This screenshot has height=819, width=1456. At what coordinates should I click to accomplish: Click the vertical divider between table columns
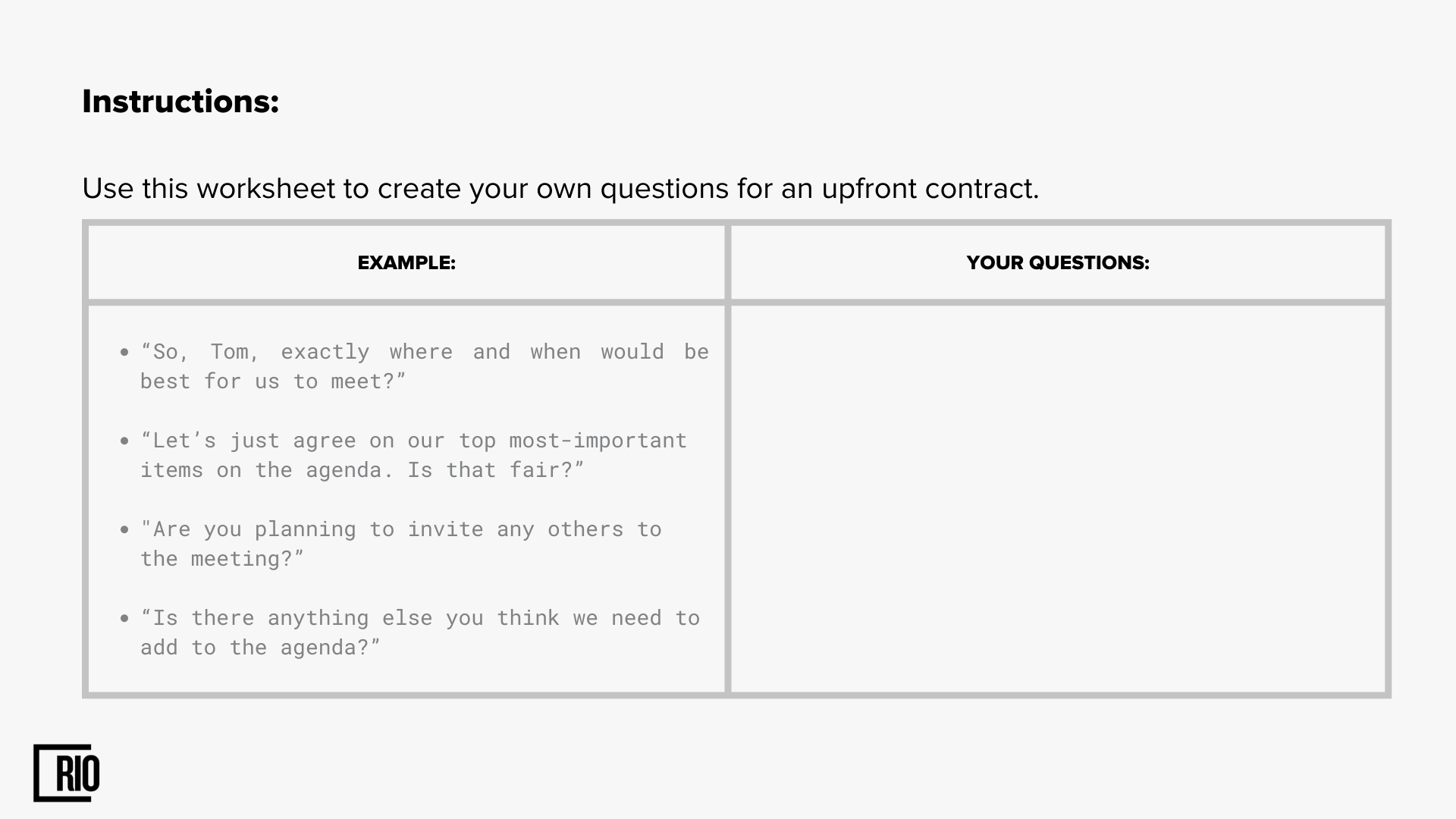[x=728, y=459]
